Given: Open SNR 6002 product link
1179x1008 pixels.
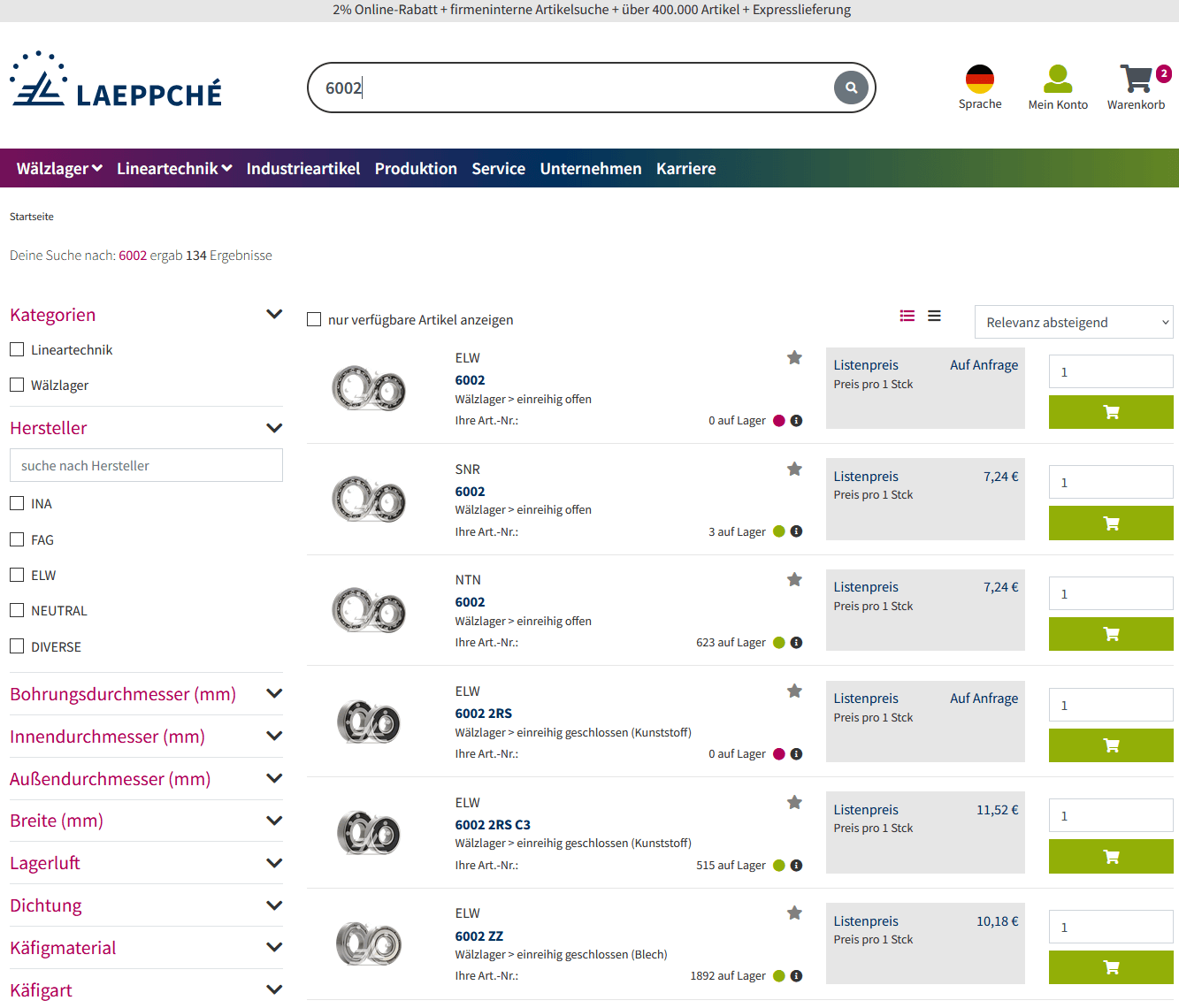Looking at the screenshot, I should (471, 492).
